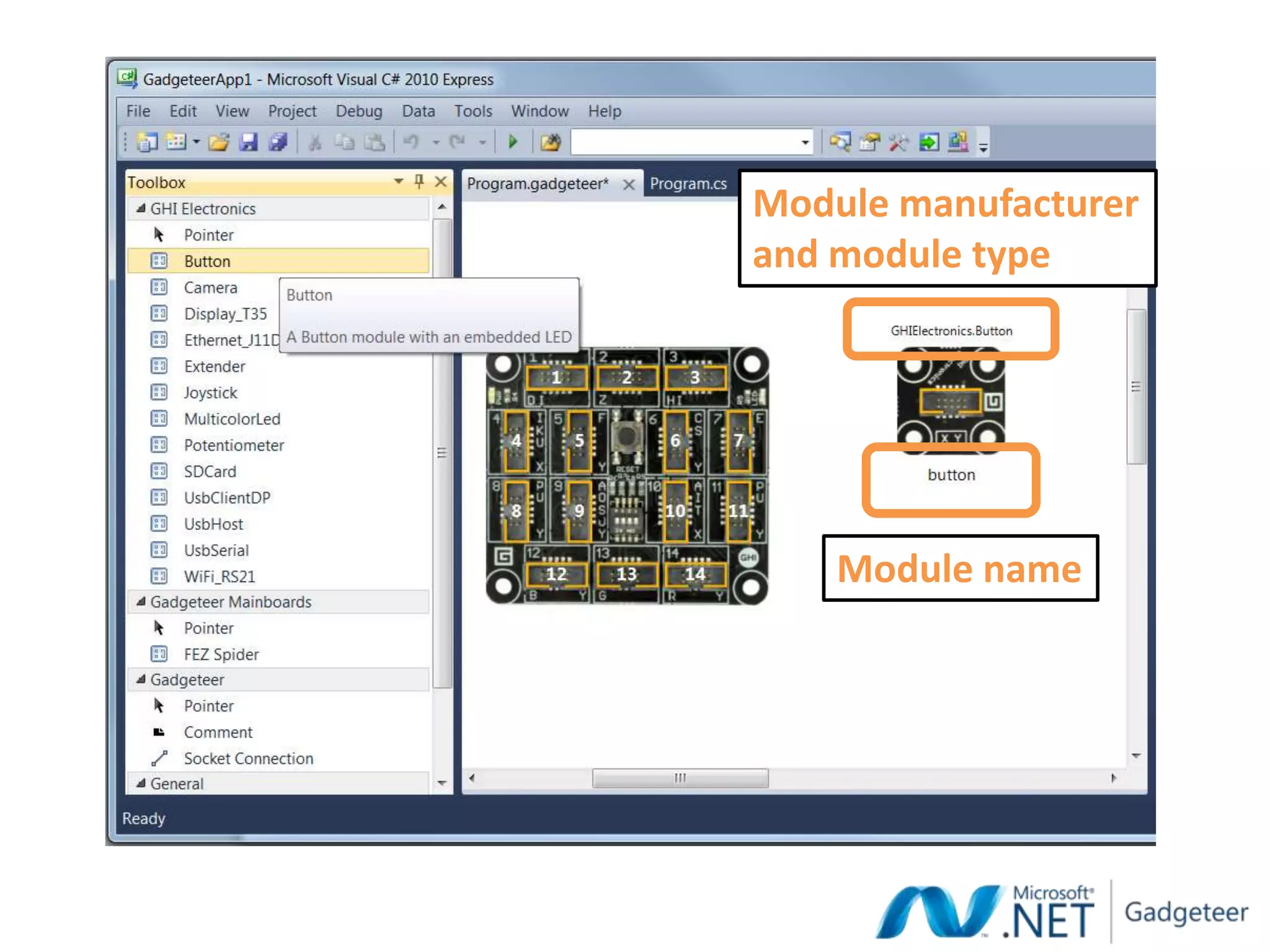The height and width of the screenshot is (952, 1270).
Task: Select the Potentiometer module
Action: (x=277, y=445)
